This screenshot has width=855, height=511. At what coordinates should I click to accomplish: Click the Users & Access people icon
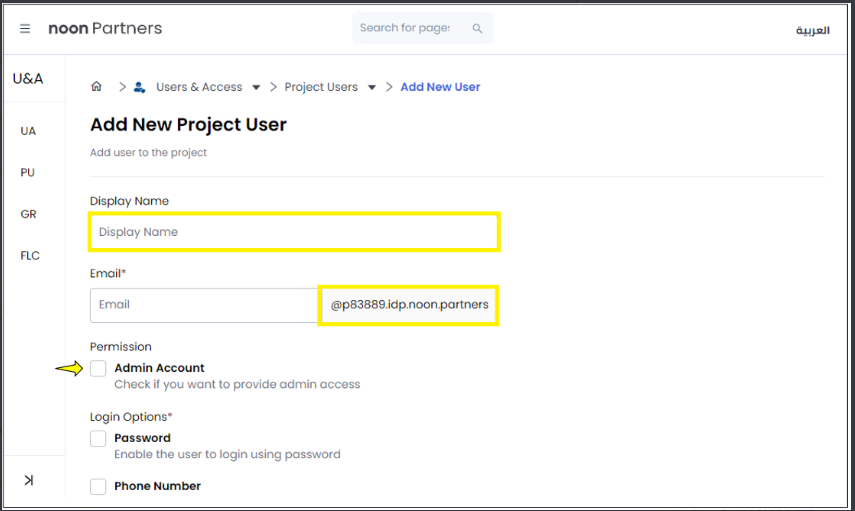coord(140,87)
